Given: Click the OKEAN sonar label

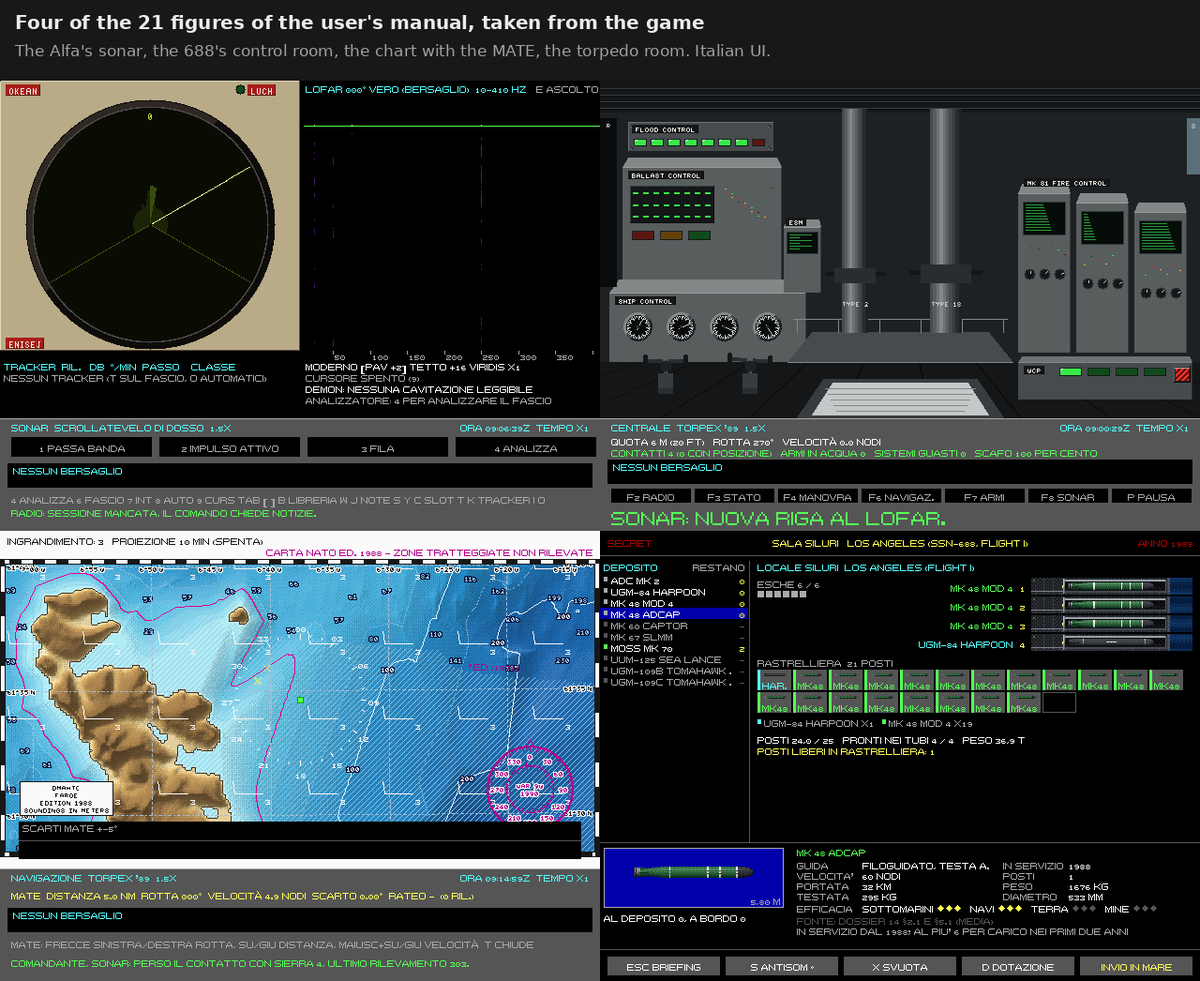Looking at the screenshot, I should (22, 91).
